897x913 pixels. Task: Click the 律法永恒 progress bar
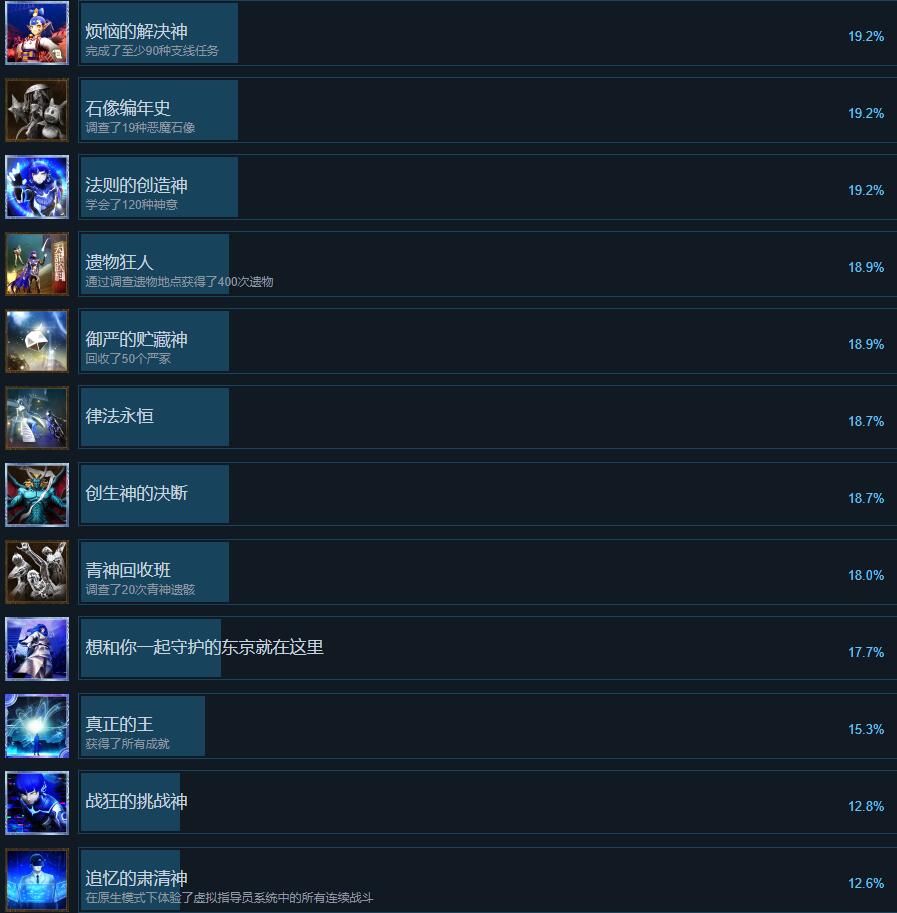tap(155, 418)
